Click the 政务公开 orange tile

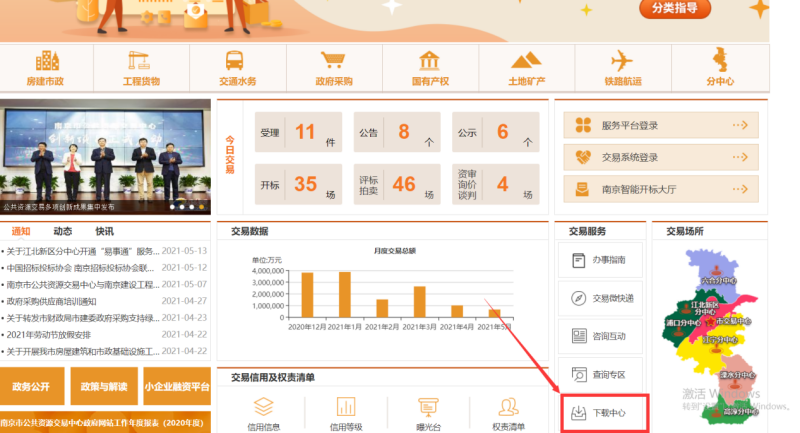(x=33, y=387)
